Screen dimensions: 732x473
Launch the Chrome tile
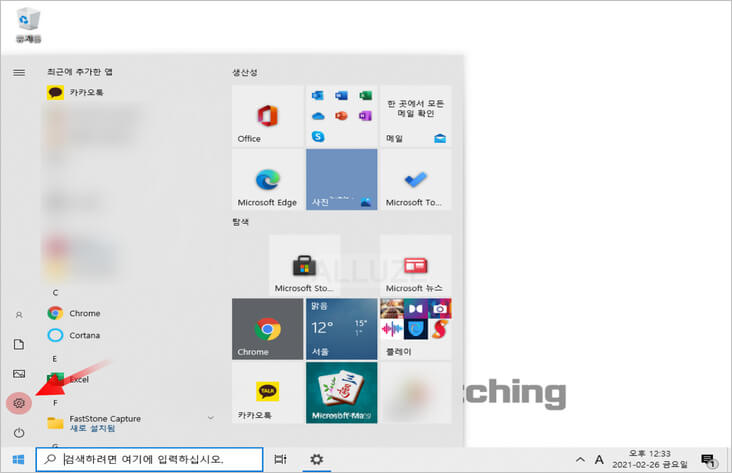pos(267,329)
